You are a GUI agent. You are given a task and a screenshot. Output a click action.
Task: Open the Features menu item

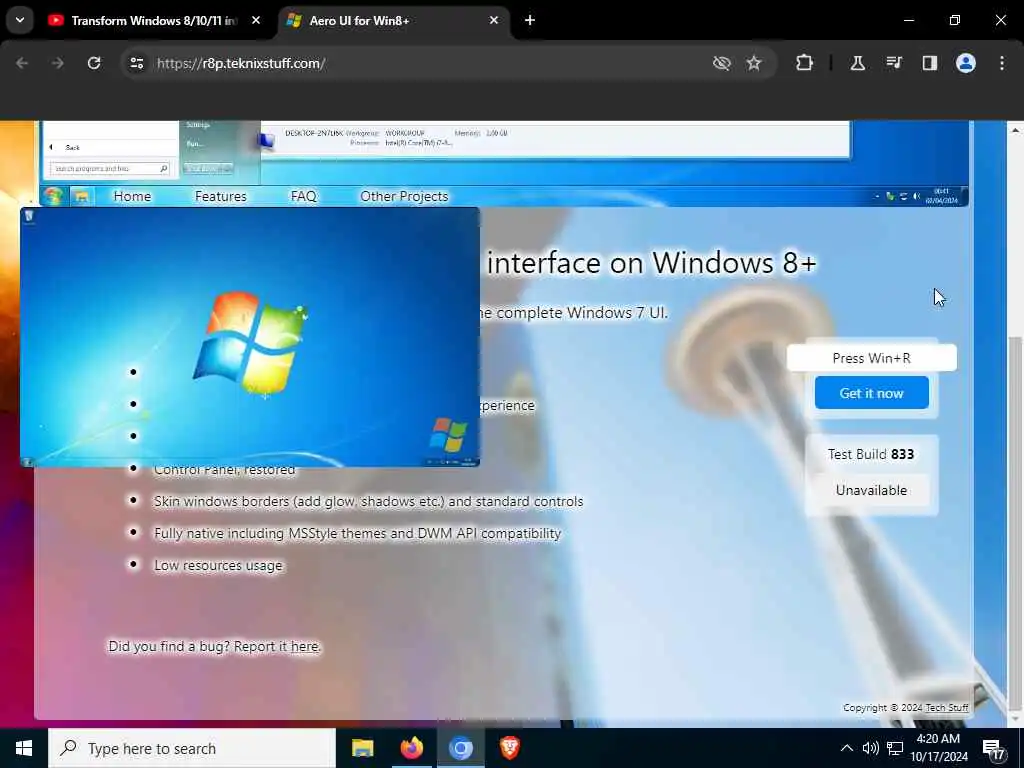coord(221,196)
